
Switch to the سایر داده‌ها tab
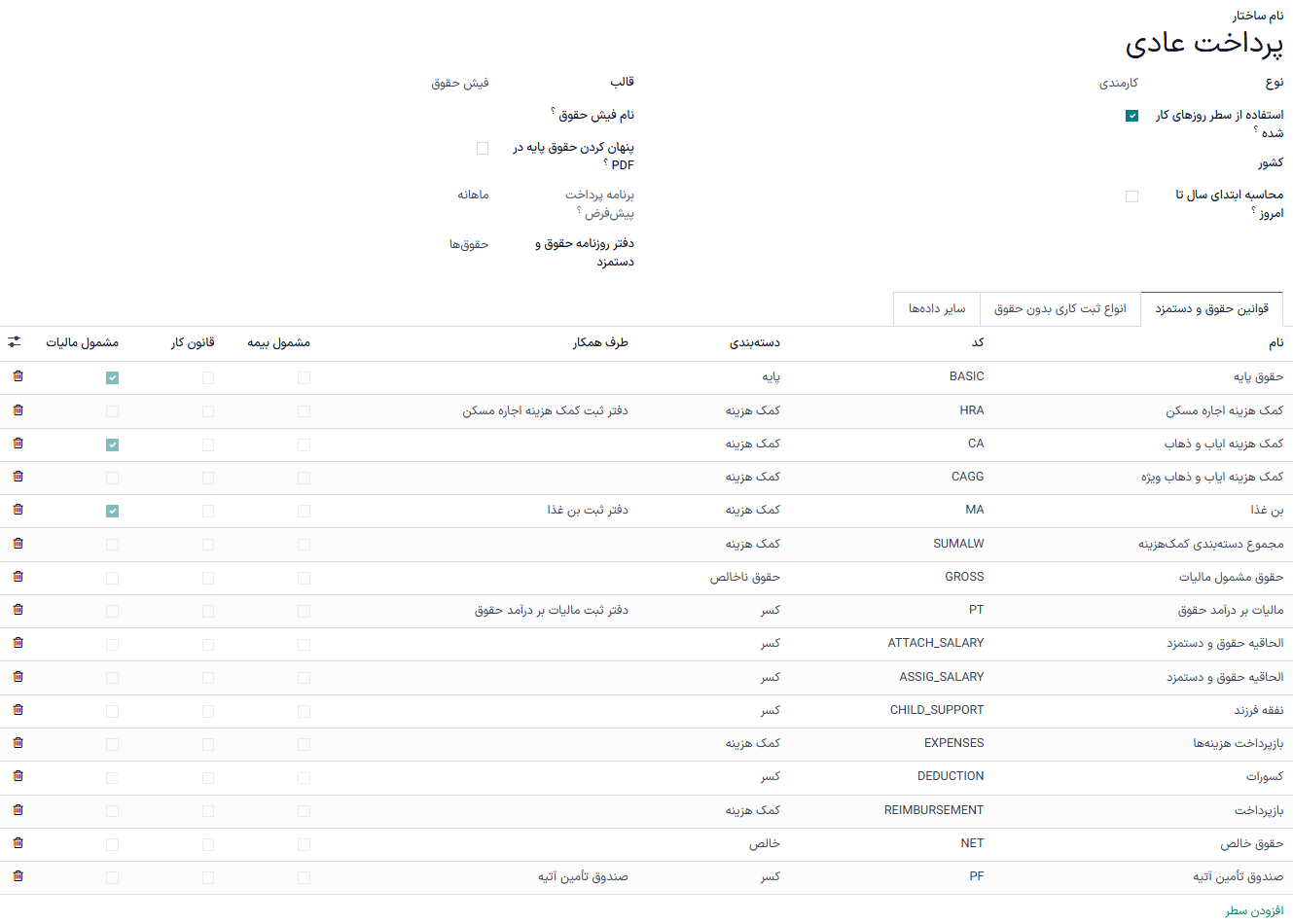[936, 308]
